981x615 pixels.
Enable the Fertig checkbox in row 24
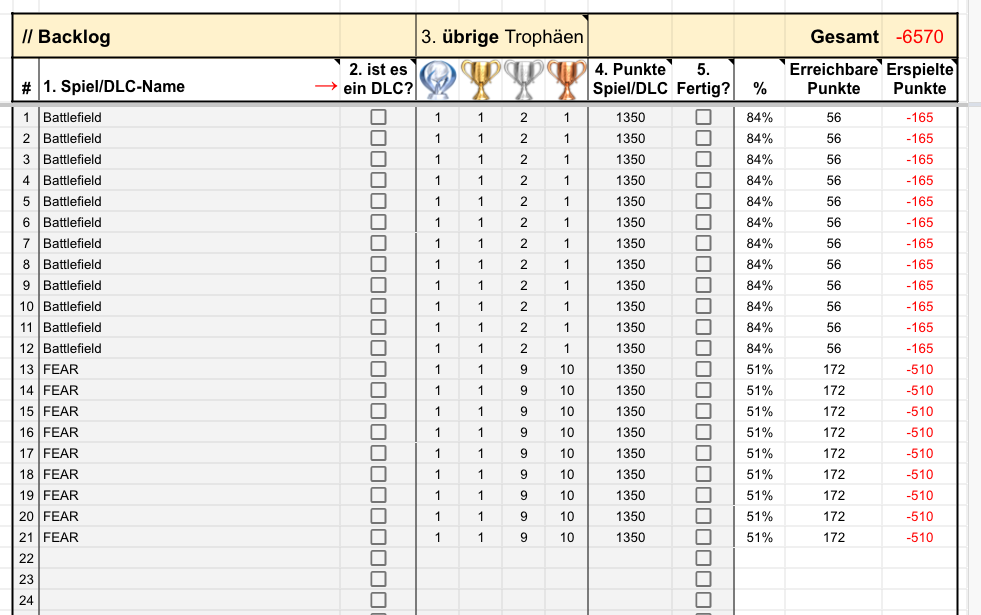point(703,600)
